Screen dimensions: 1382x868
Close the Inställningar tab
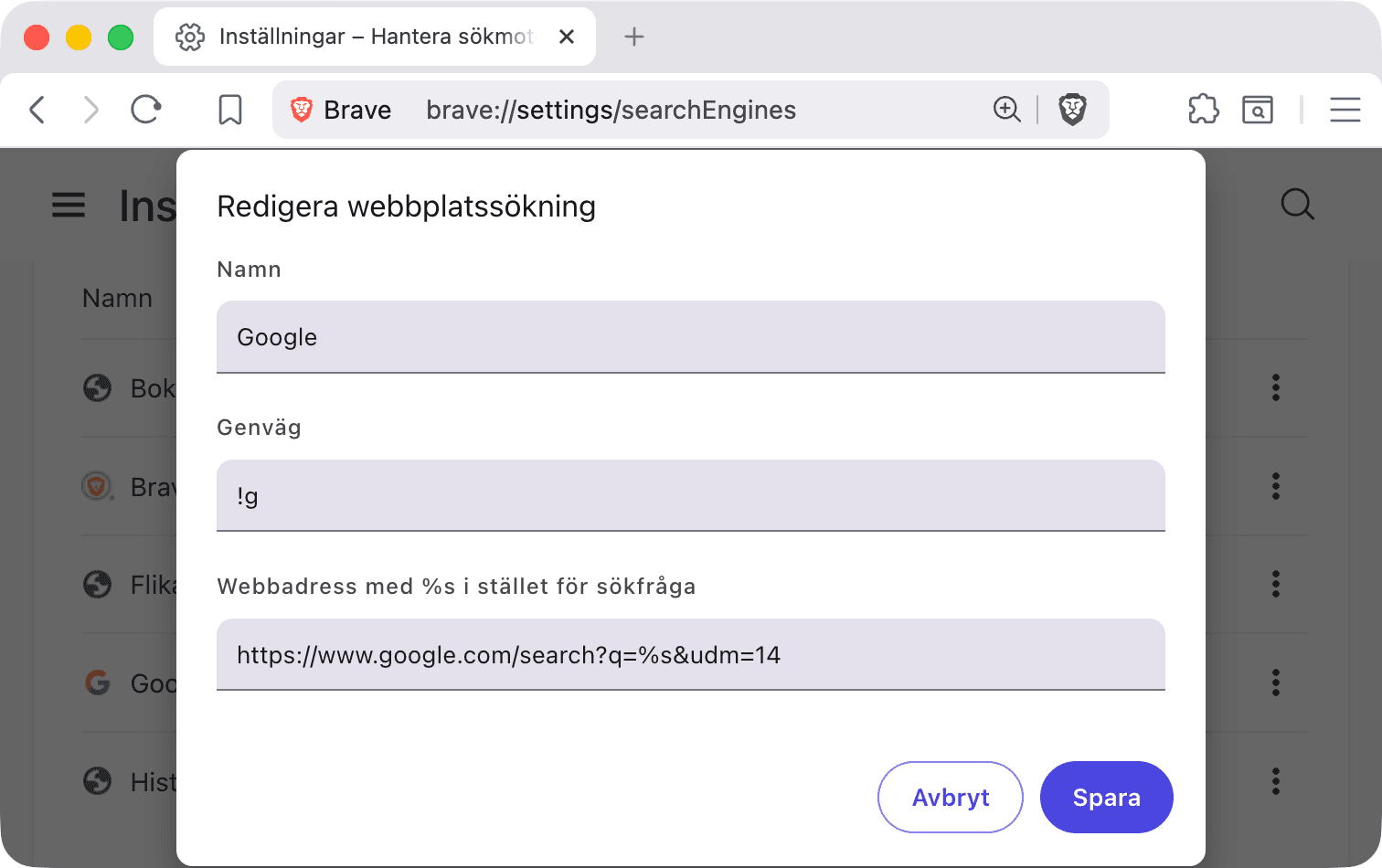pos(567,37)
